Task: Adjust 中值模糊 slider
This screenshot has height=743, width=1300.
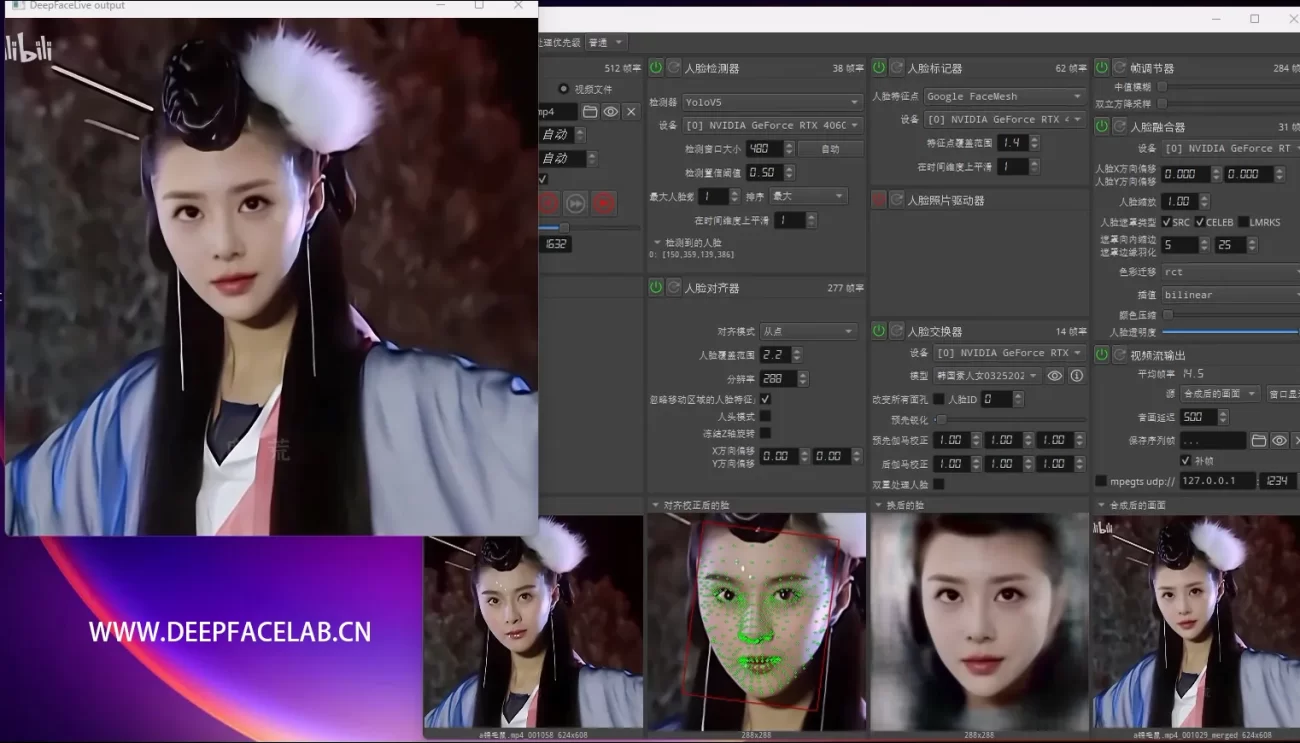Action: 1230,87
